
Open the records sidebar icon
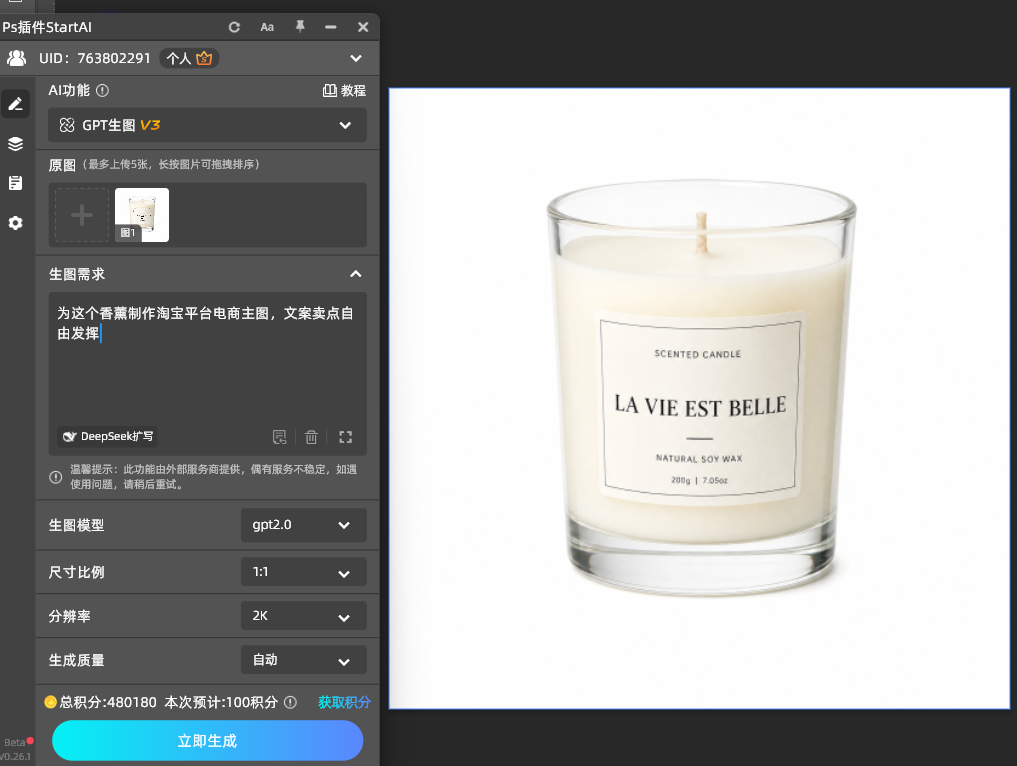[x=16, y=183]
